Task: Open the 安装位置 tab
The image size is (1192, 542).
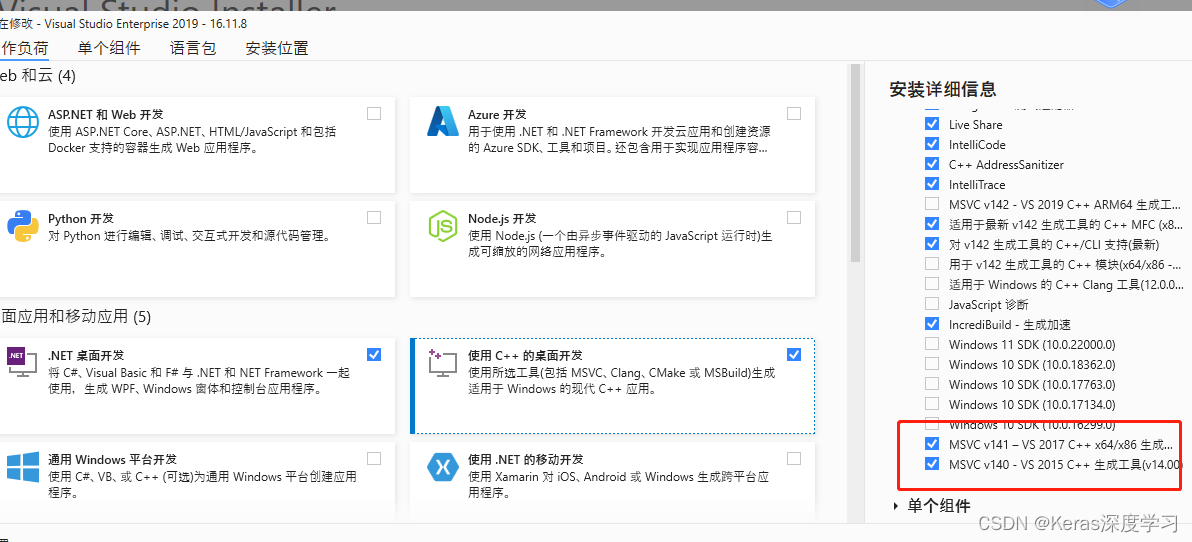Action: click(277, 49)
